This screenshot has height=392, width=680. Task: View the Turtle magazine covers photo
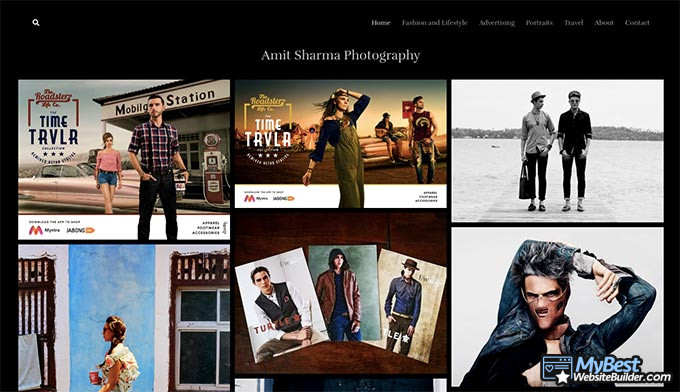click(x=340, y=294)
